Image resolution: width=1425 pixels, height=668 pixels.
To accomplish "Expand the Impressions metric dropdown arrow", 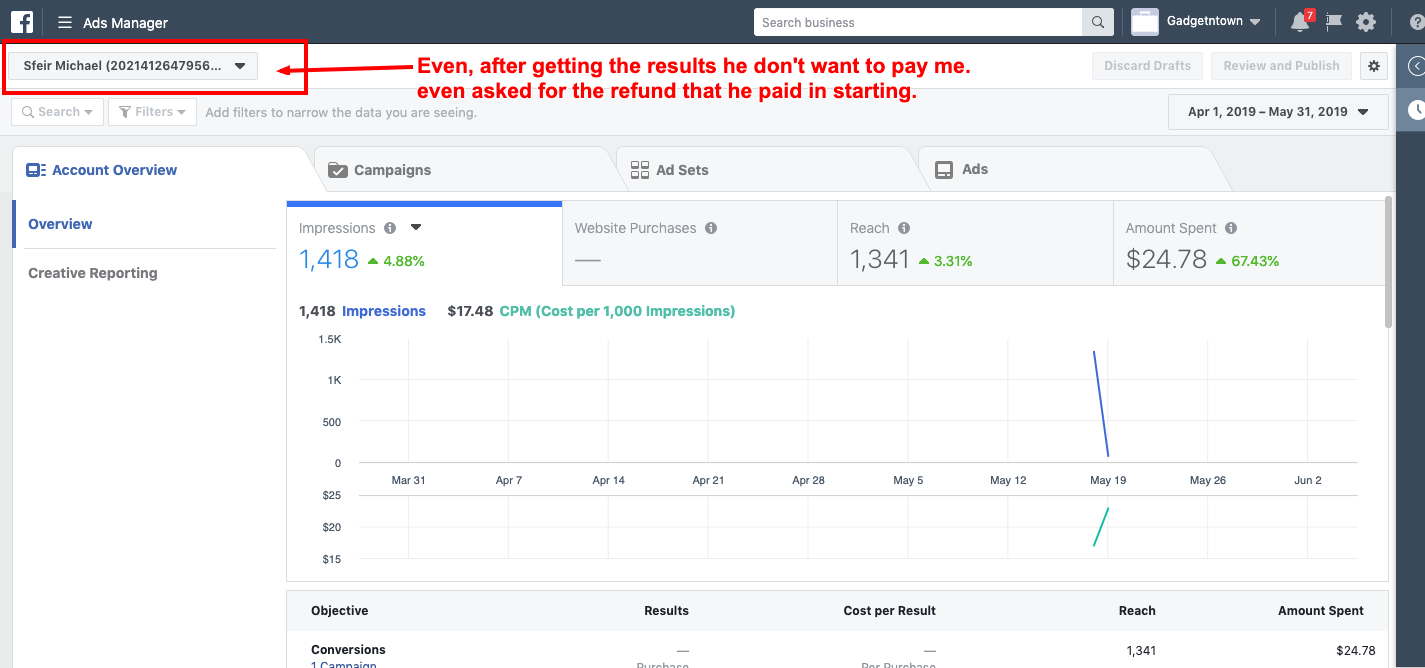I will (x=417, y=227).
